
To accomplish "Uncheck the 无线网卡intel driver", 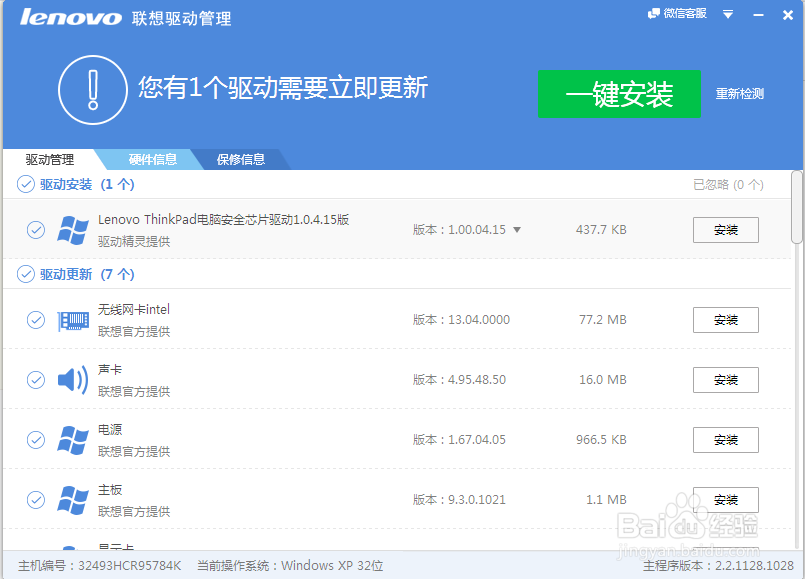I will [36, 320].
